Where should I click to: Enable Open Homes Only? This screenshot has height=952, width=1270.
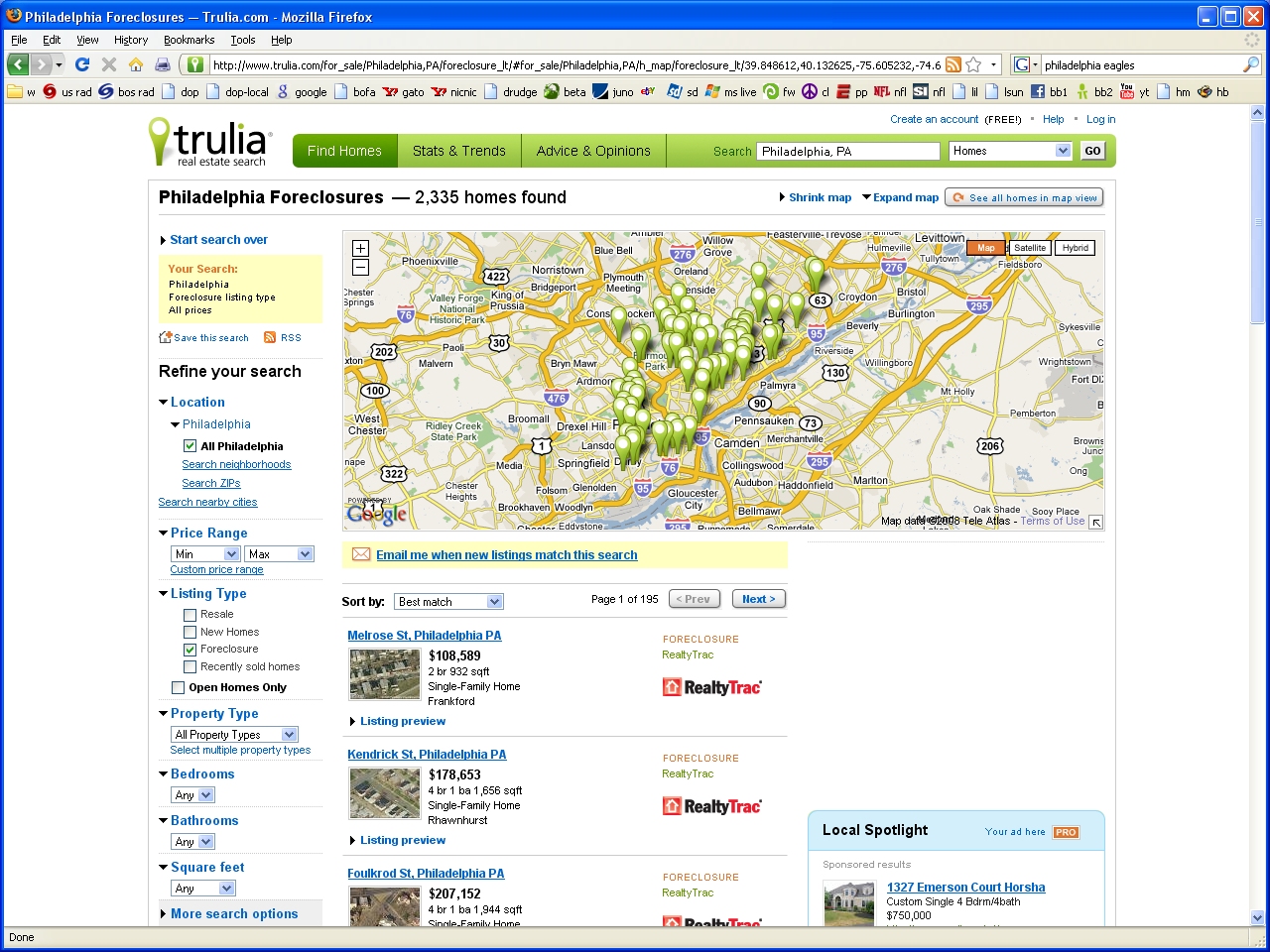[178, 687]
